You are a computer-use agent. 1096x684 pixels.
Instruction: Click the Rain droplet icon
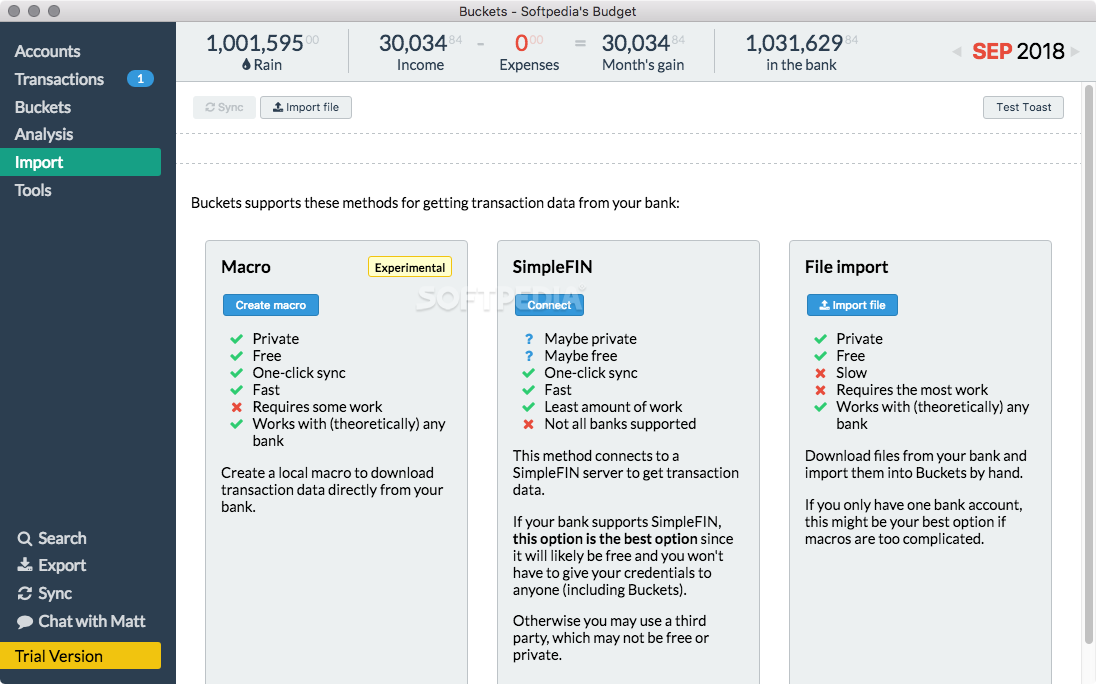click(x=246, y=64)
